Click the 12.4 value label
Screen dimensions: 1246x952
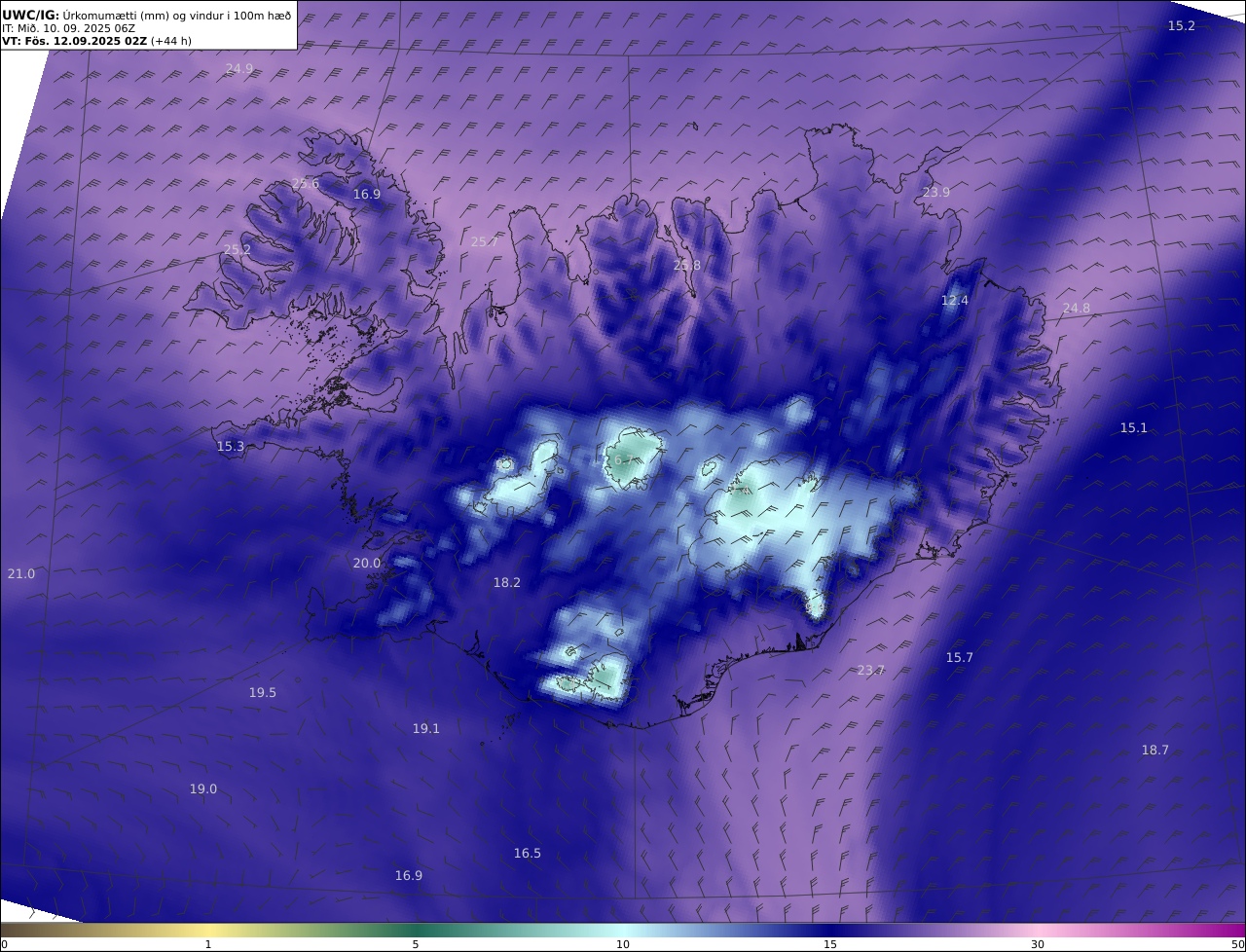[x=954, y=301]
